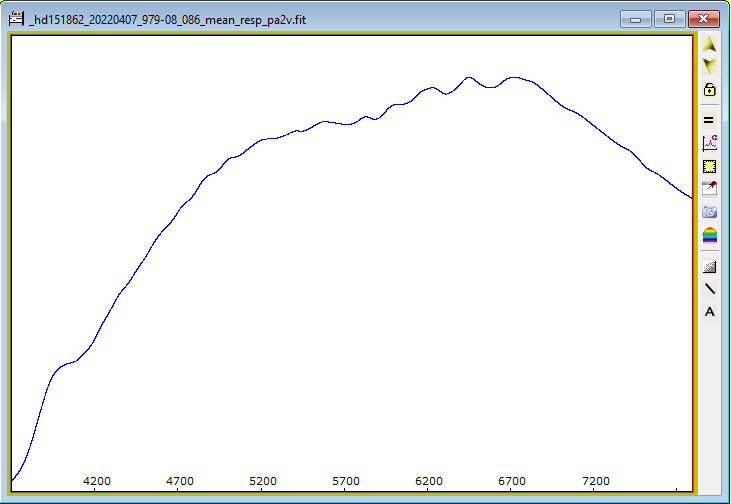Minimize the spectrum profile window

pos(635,19)
